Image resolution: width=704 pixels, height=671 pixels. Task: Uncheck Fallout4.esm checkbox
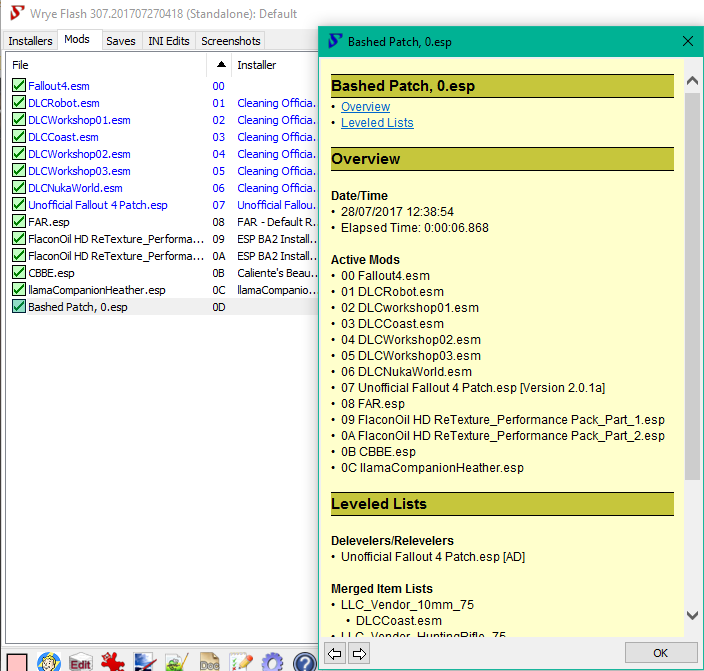(x=18, y=85)
